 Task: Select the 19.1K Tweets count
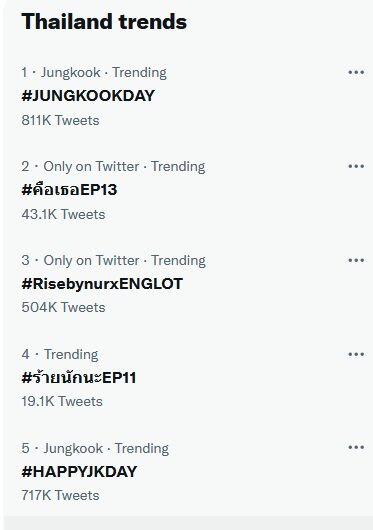62,401
